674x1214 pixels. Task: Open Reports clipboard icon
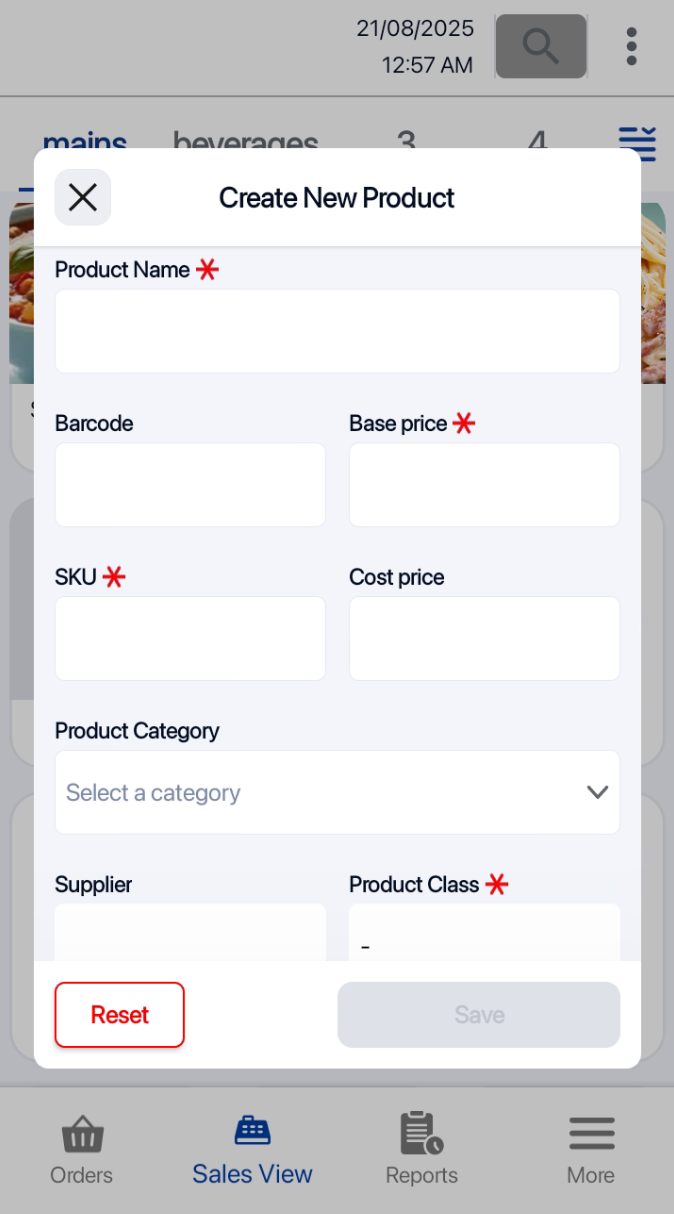[421, 1133]
